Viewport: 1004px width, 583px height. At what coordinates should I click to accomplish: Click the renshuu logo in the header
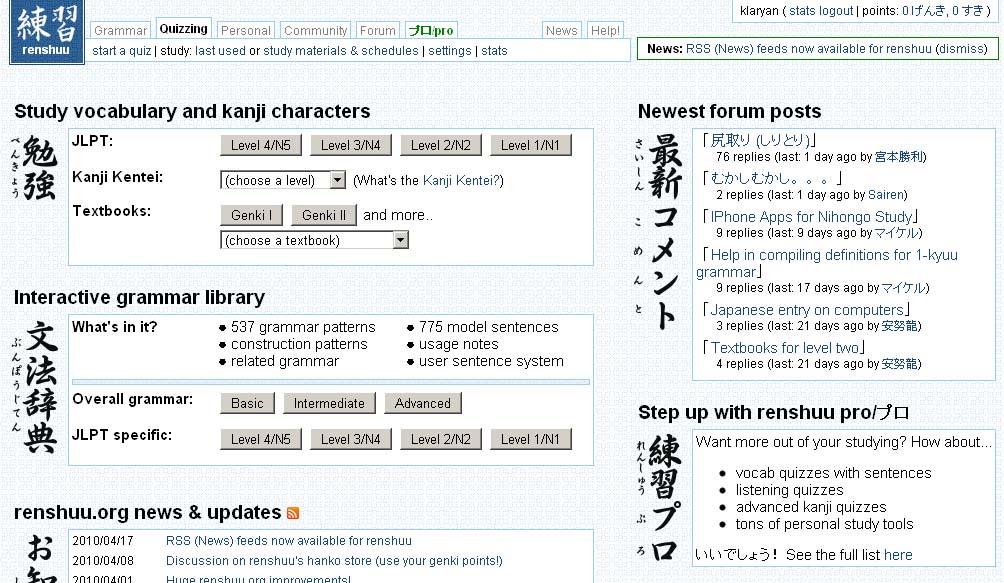[47, 32]
